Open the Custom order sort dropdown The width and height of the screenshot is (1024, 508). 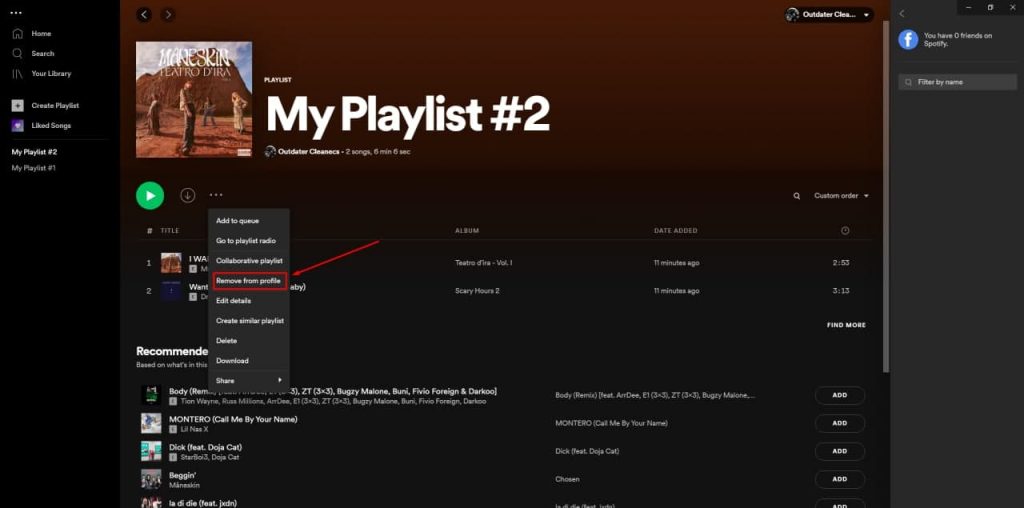[841, 196]
